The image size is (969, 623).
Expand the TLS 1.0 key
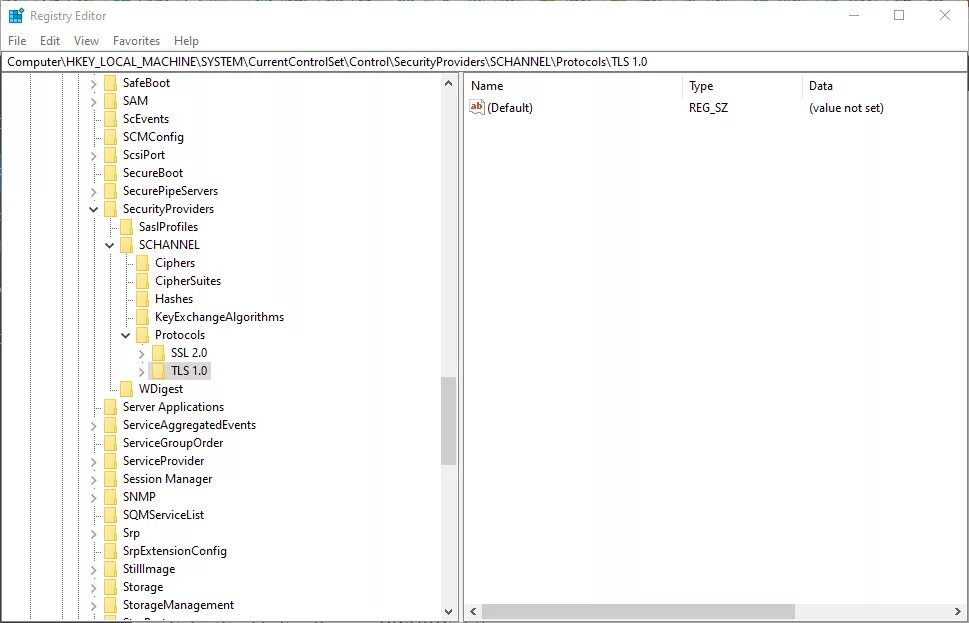pos(142,371)
